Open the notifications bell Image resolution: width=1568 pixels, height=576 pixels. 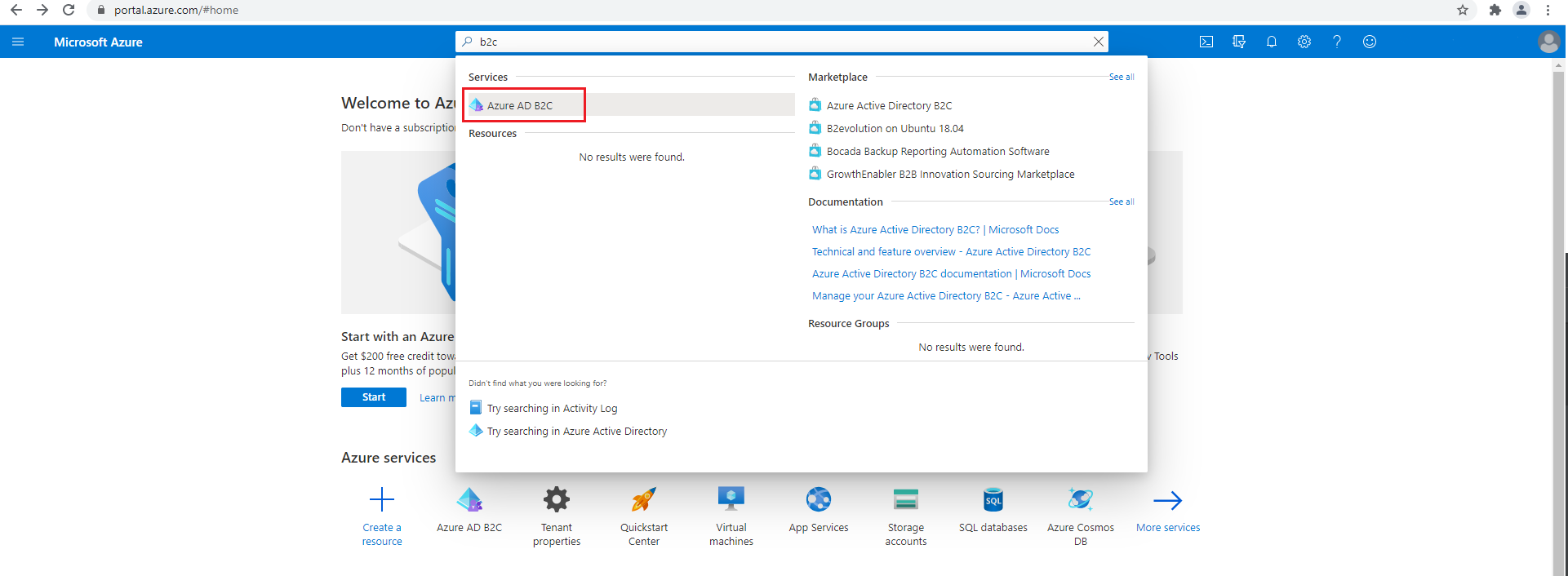(1271, 42)
